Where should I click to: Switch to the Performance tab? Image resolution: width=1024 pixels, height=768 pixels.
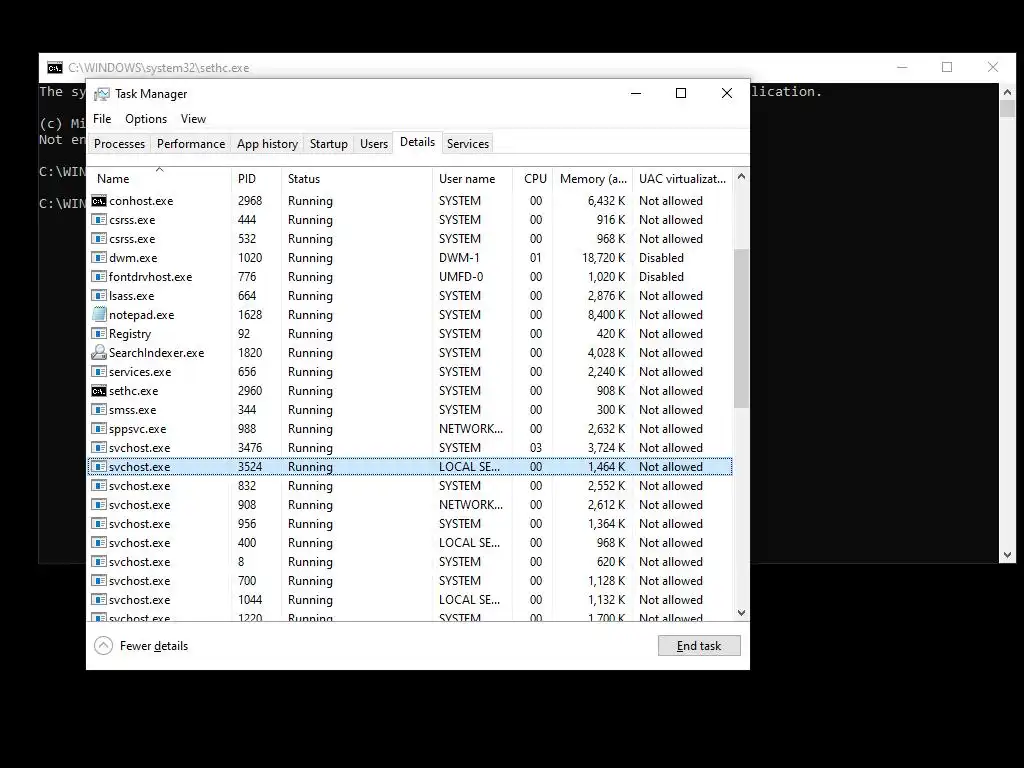[x=191, y=144]
